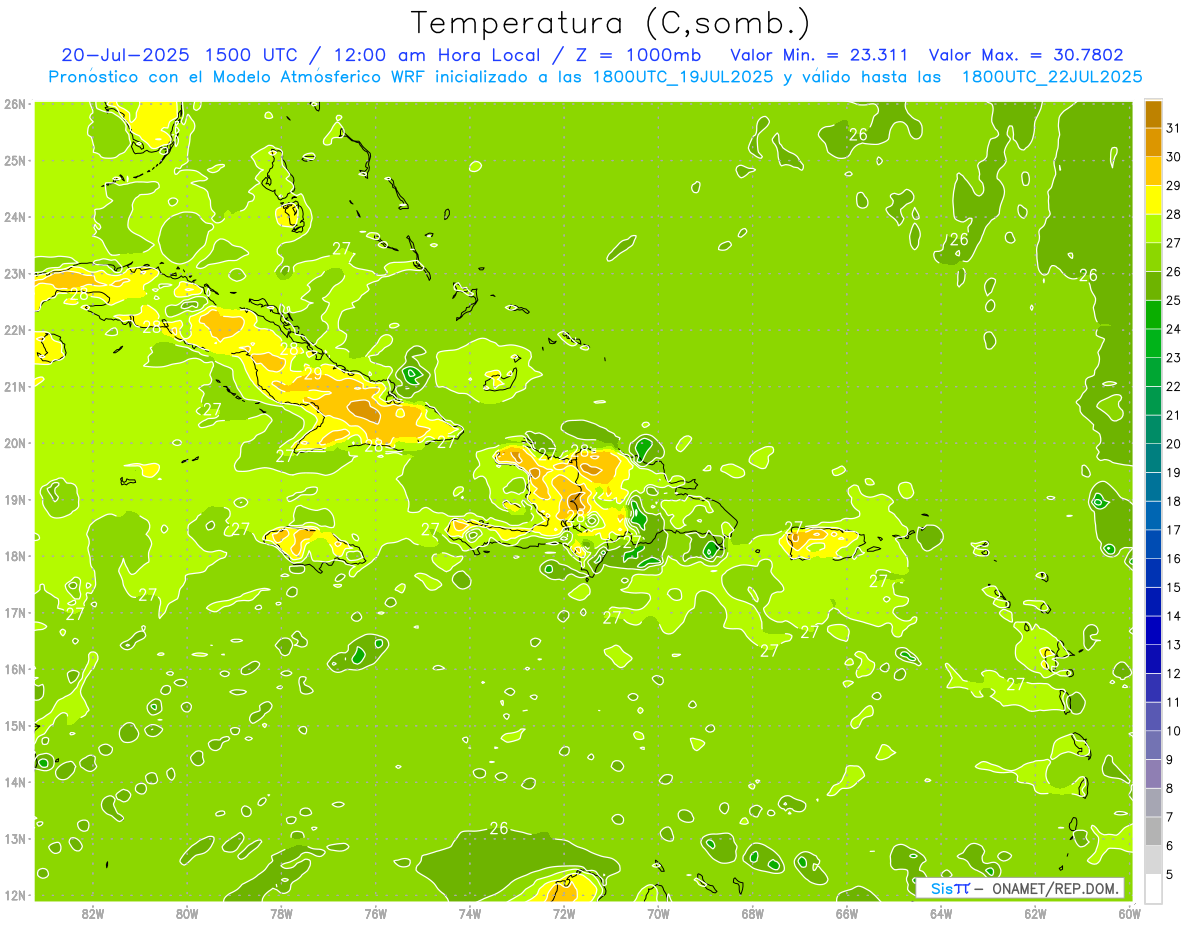Screen dimensions: 1200x927
Task: Click the 62W longitude axis label
Action: tap(1035, 913)
